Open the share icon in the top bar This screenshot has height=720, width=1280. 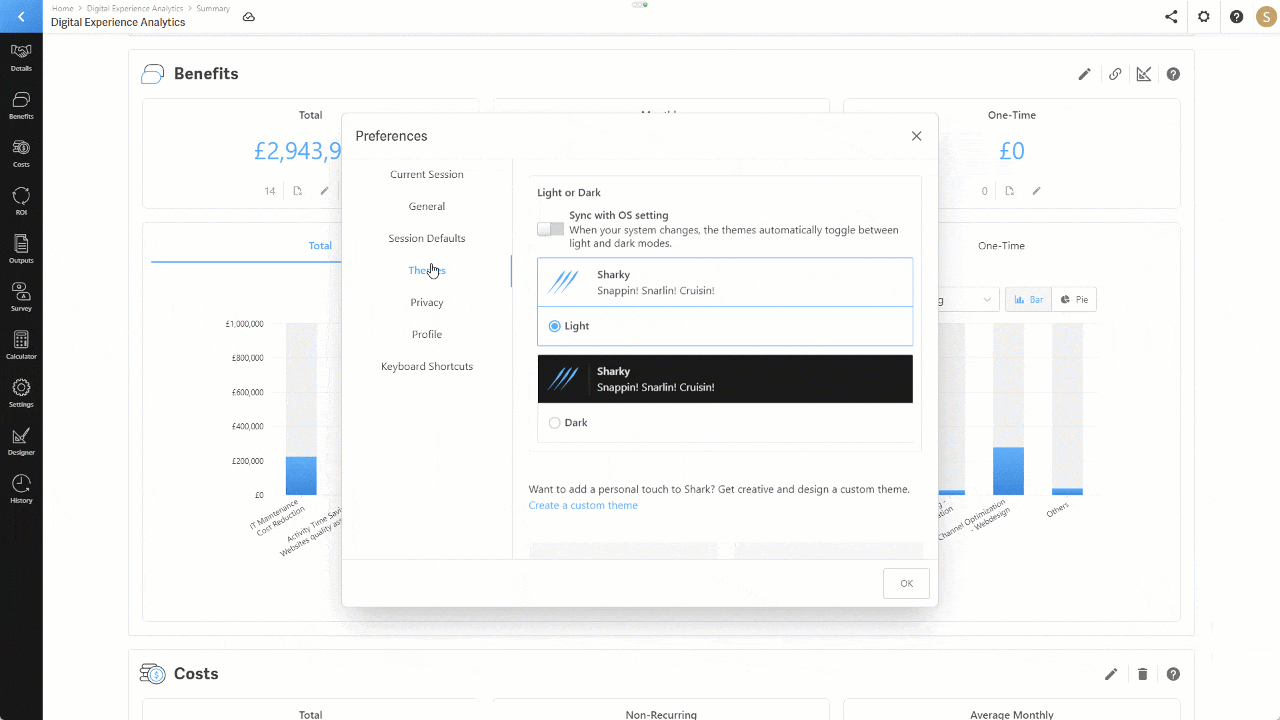[1171, 17]
